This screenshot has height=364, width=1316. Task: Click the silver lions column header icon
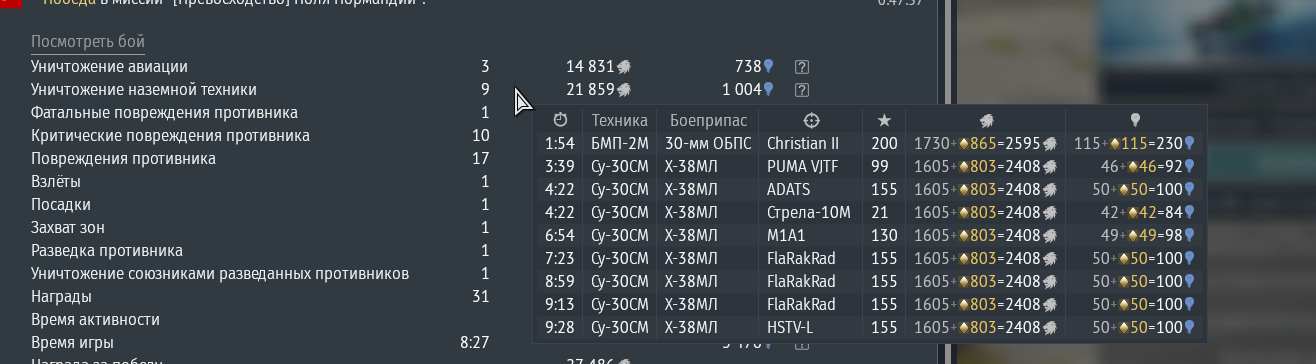coord(985,120)
